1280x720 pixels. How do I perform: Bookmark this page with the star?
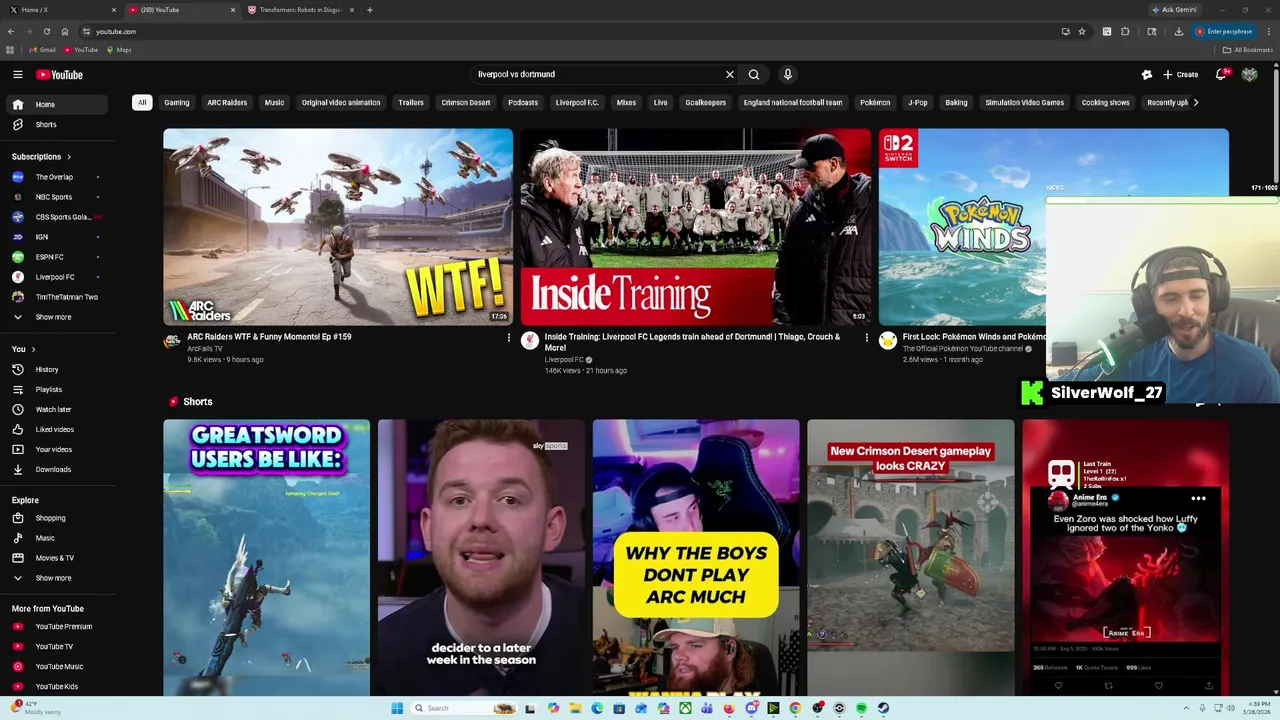tap(1081, 31)
